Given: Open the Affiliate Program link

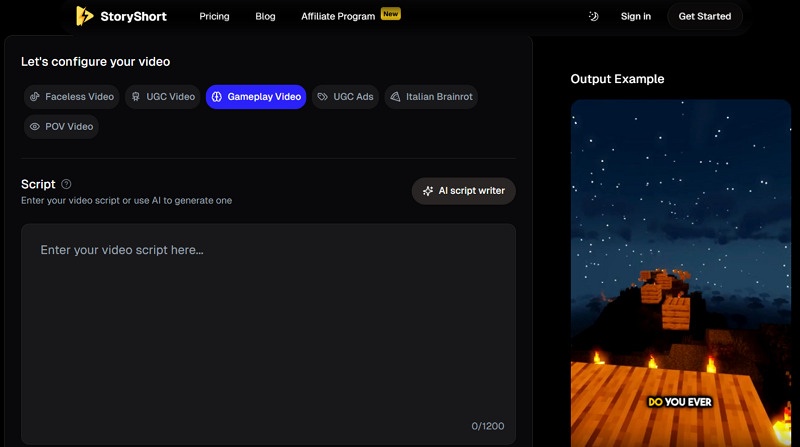Looking at the screenshot, I should click(338, 16).
